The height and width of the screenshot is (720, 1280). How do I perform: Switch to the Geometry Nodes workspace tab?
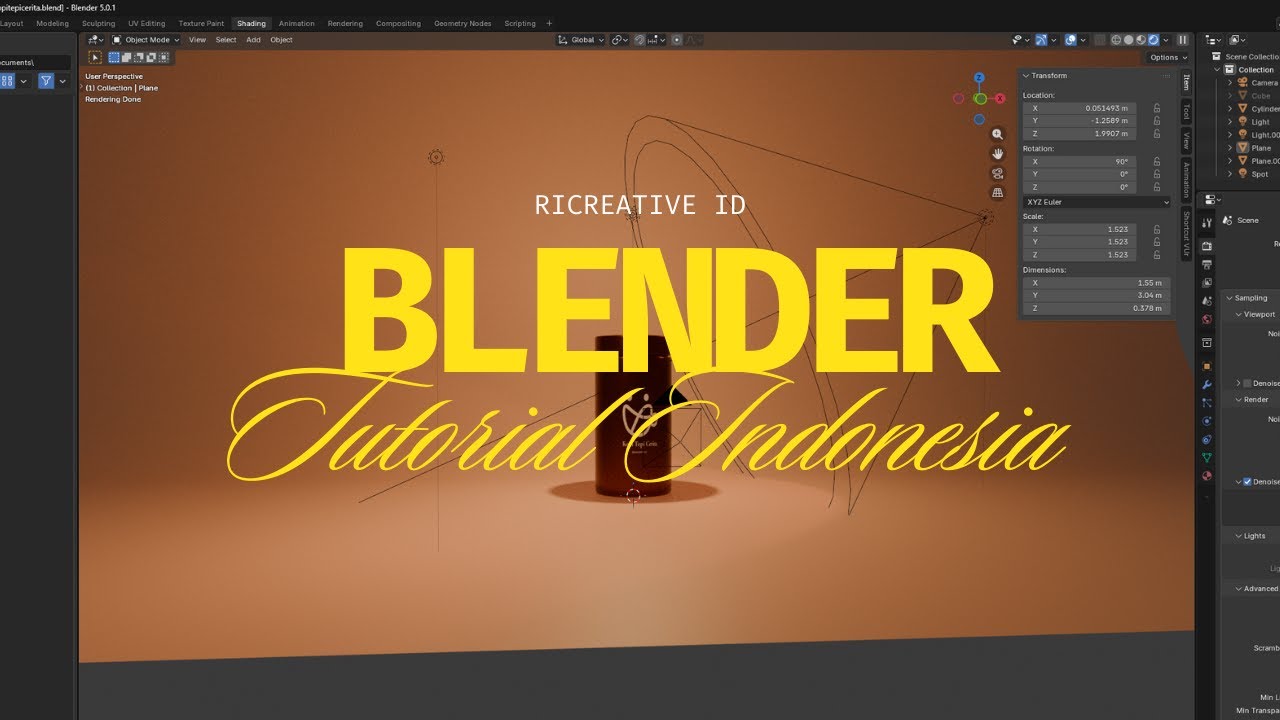tap(462, 23)
